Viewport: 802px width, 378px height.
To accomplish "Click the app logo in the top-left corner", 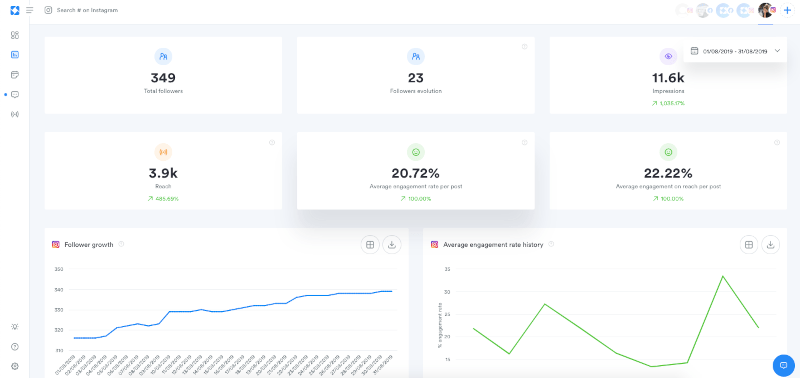I will click(x=14, y=10).
